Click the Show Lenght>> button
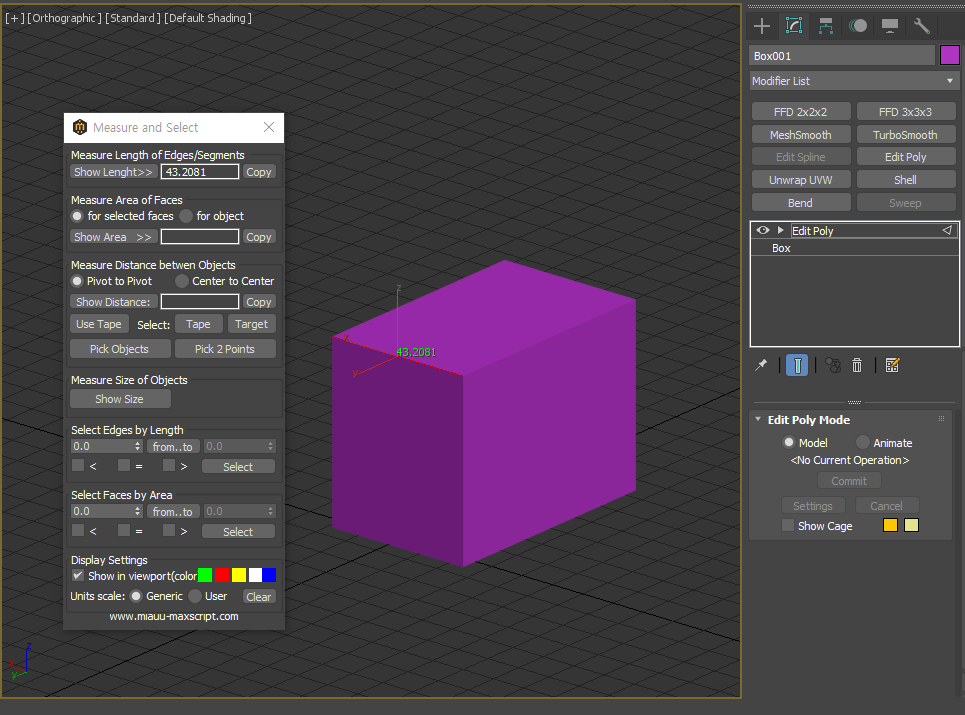Image resolution: width=965 pixels, height=715 pixels. click(x=113, y=172)
